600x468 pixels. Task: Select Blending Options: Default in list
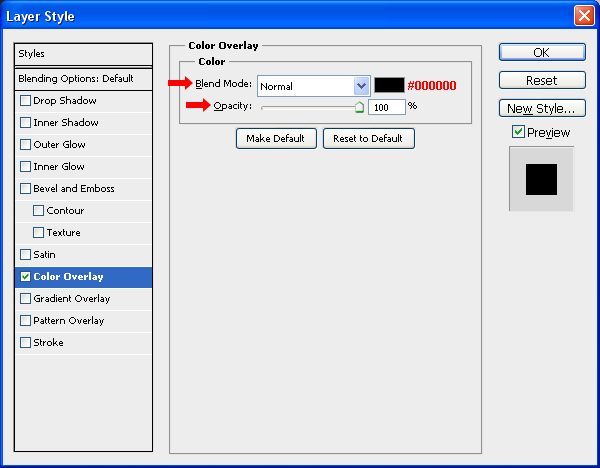pos(84,78)
